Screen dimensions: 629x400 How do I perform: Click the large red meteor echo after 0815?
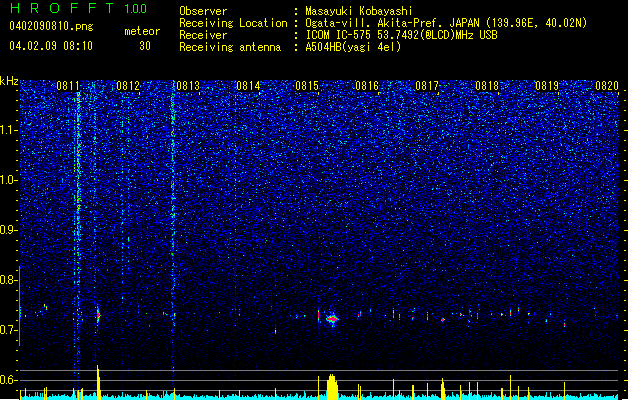tap(332, 319)
